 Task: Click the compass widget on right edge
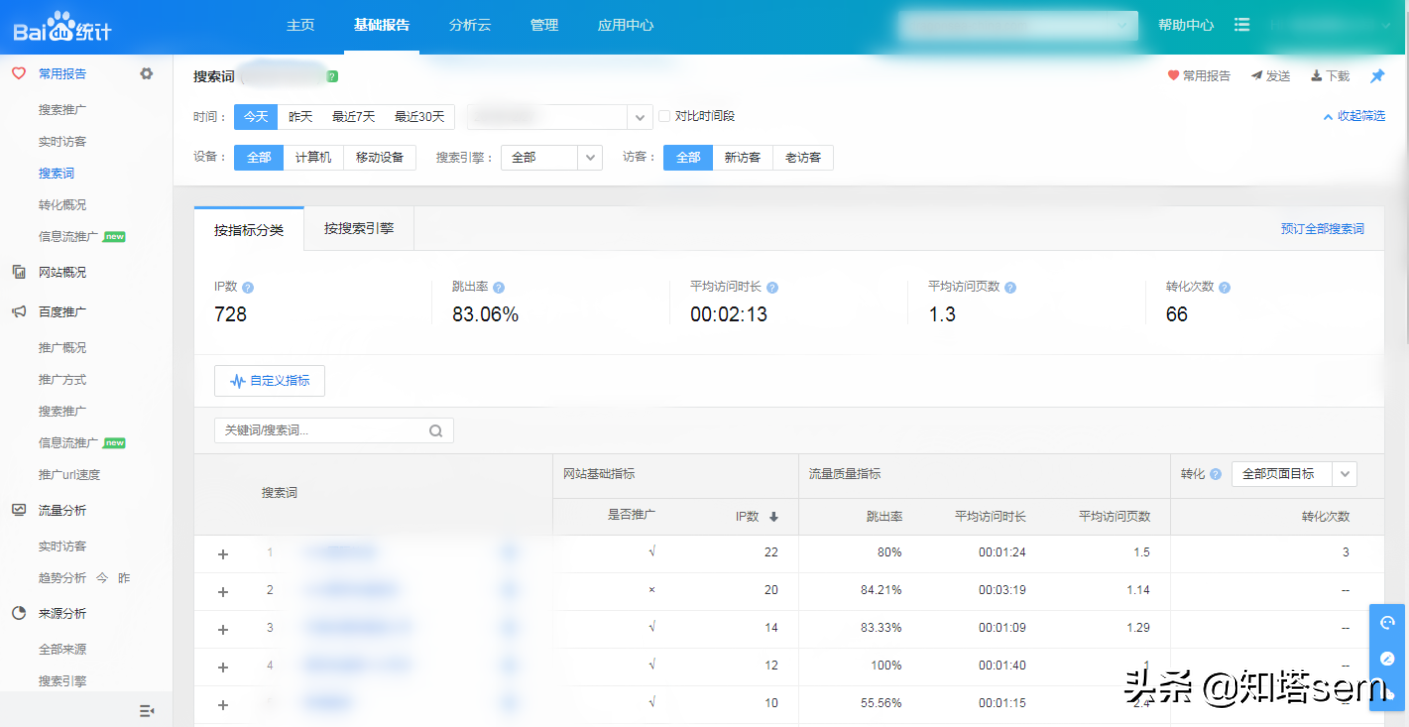[1387, 658]
